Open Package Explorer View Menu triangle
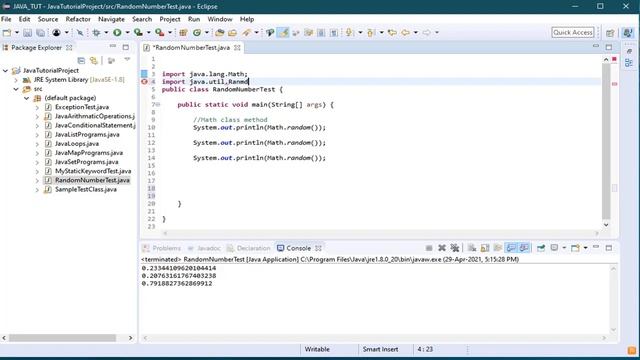 coord(127,60)
